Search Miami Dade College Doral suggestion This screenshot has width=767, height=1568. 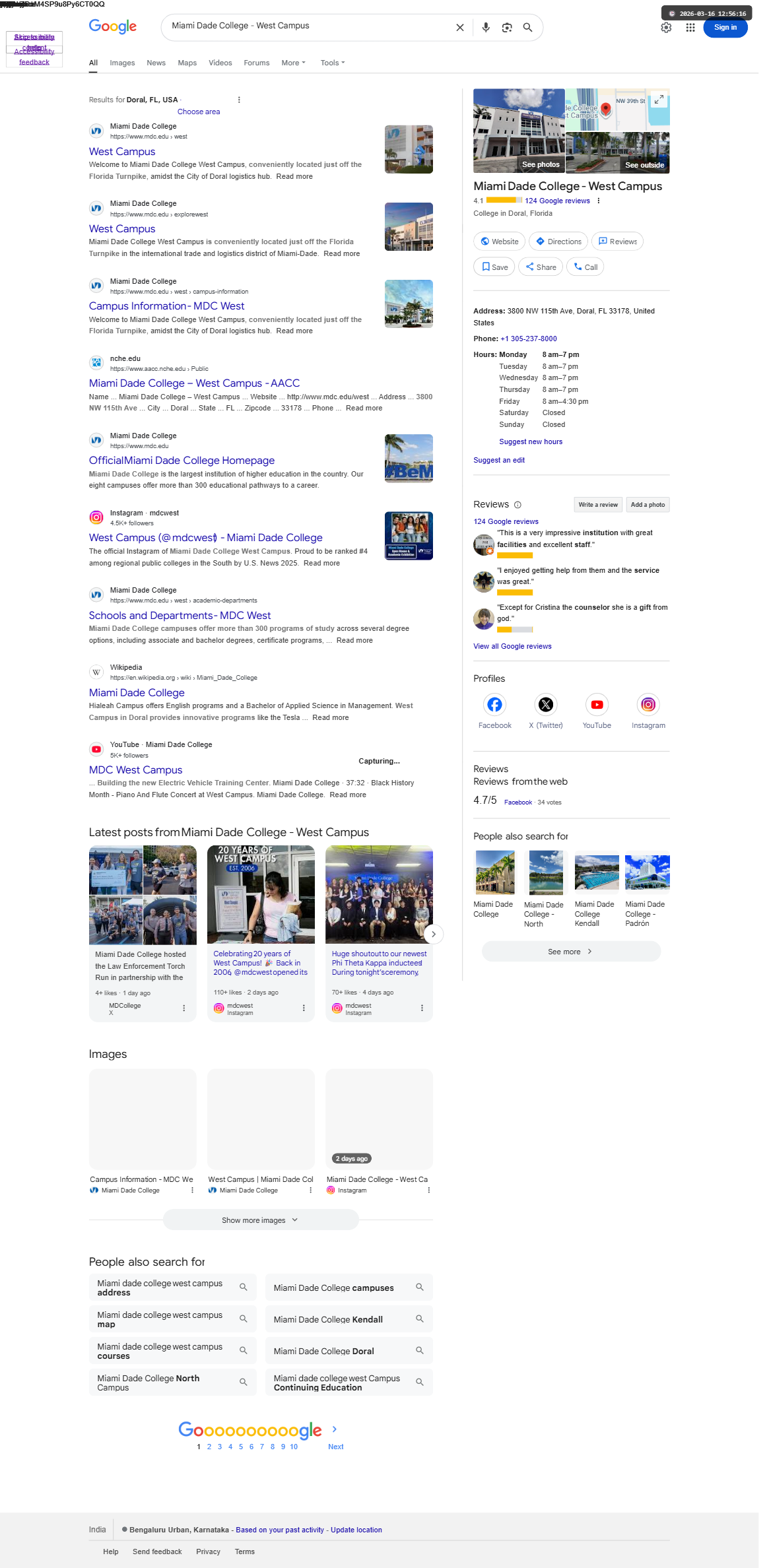click(x=349, y=1351)
